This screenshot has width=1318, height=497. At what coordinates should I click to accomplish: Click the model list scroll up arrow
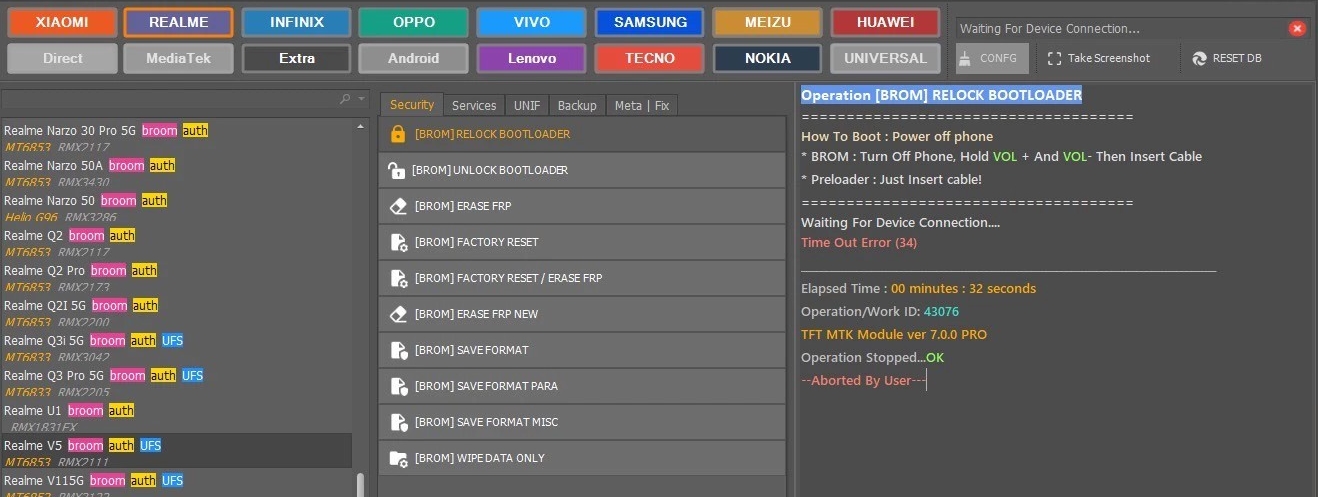[360, 127]
